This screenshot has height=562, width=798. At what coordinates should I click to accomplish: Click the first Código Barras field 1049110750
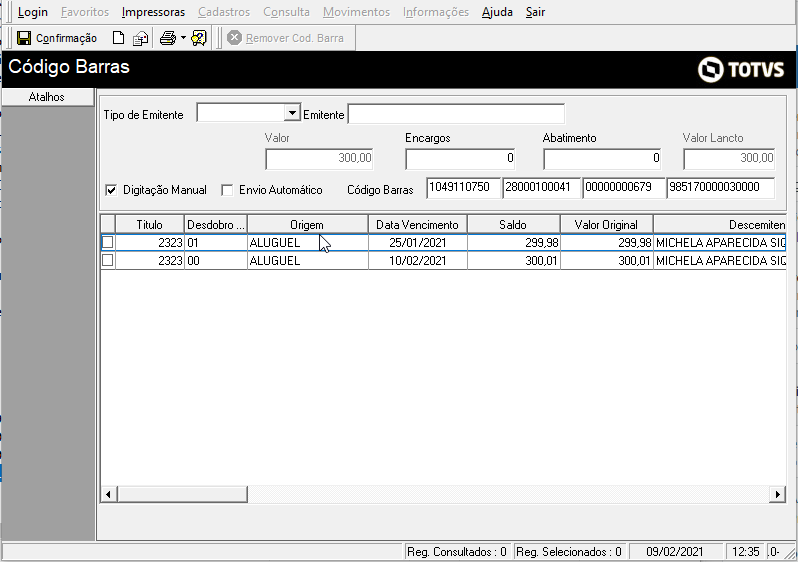(464, 188)
